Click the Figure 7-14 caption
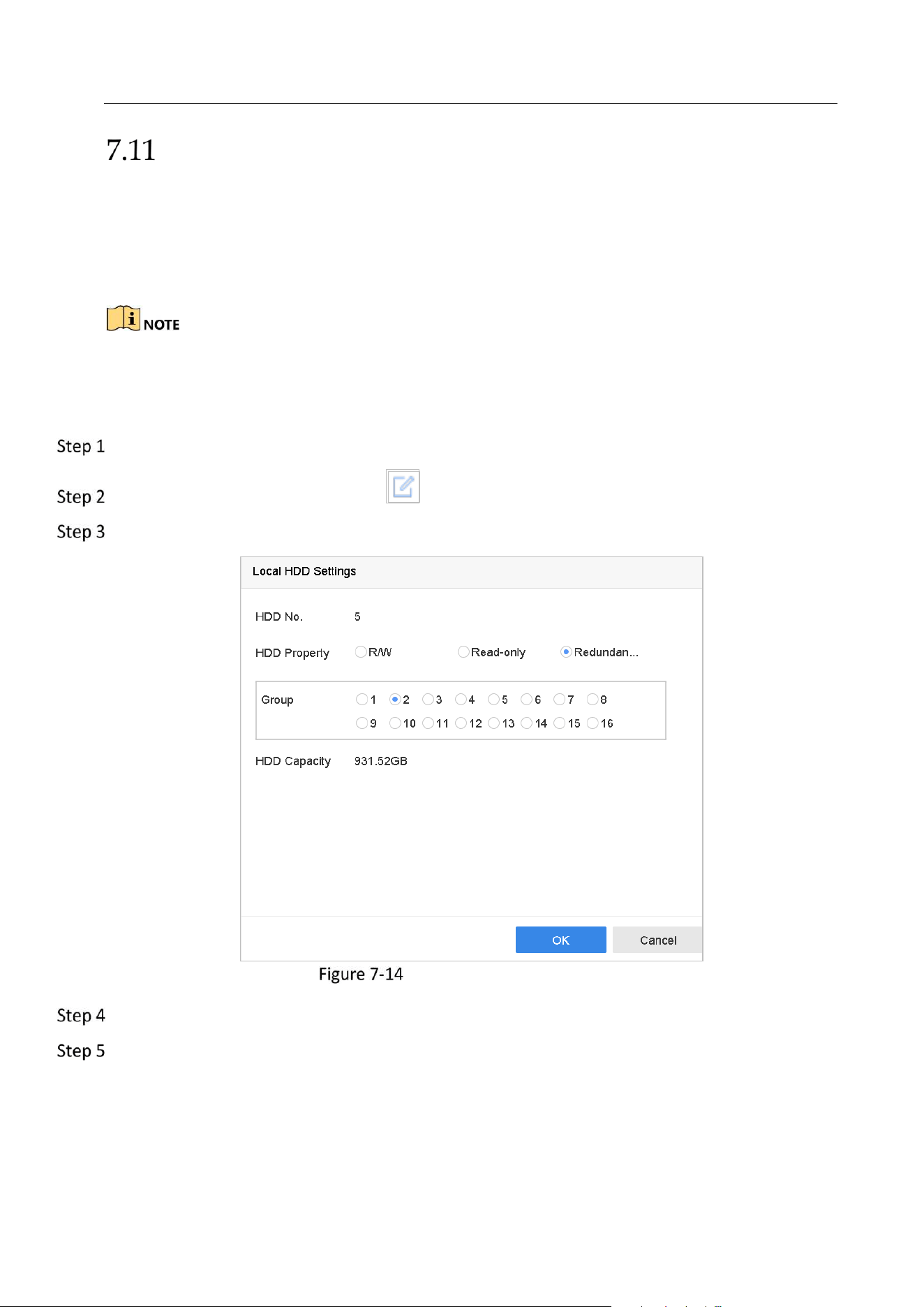924x1307 pixels. coord(361,974)
